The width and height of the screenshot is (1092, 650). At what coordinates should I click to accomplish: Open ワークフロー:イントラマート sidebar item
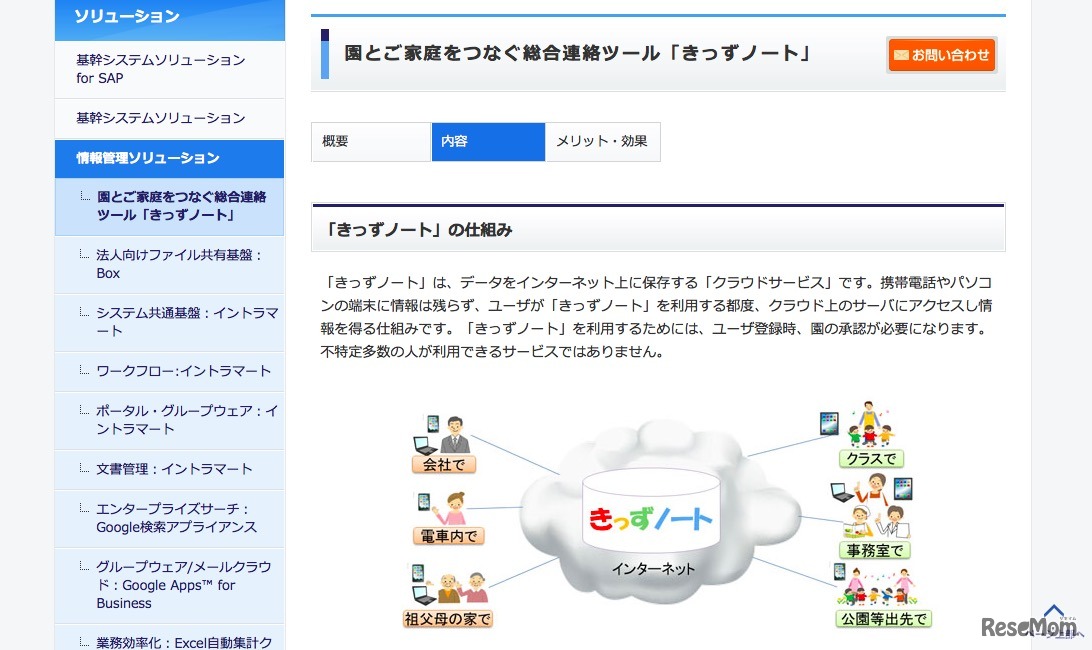tap(169, 371)
